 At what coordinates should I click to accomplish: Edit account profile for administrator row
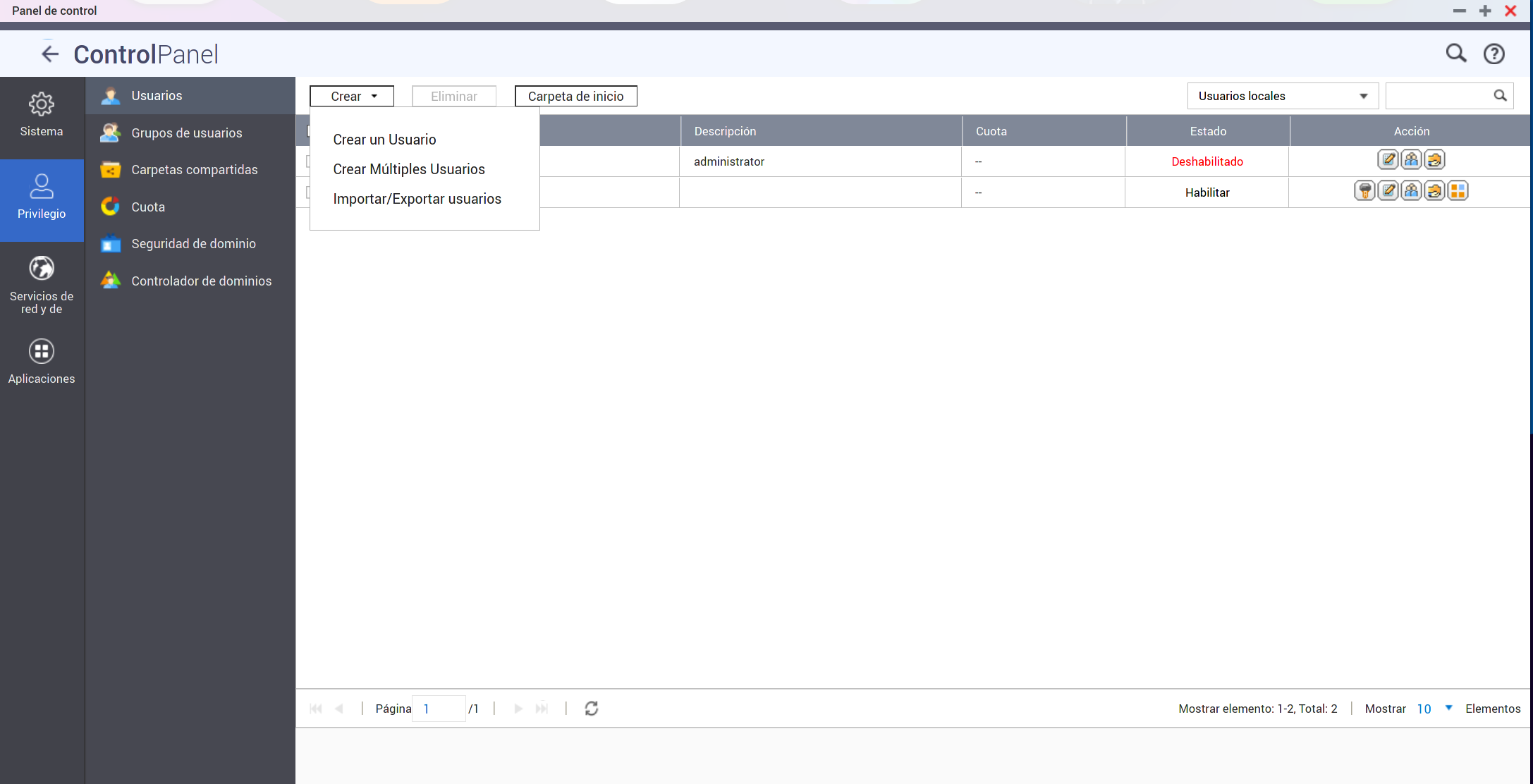point(1388,160)
